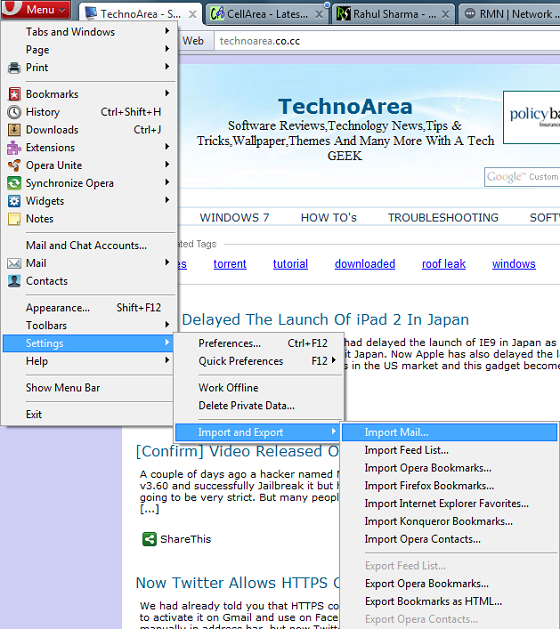Click the Synchronize Opera green icon
This screenshot has height=629, width=560.
14,183
